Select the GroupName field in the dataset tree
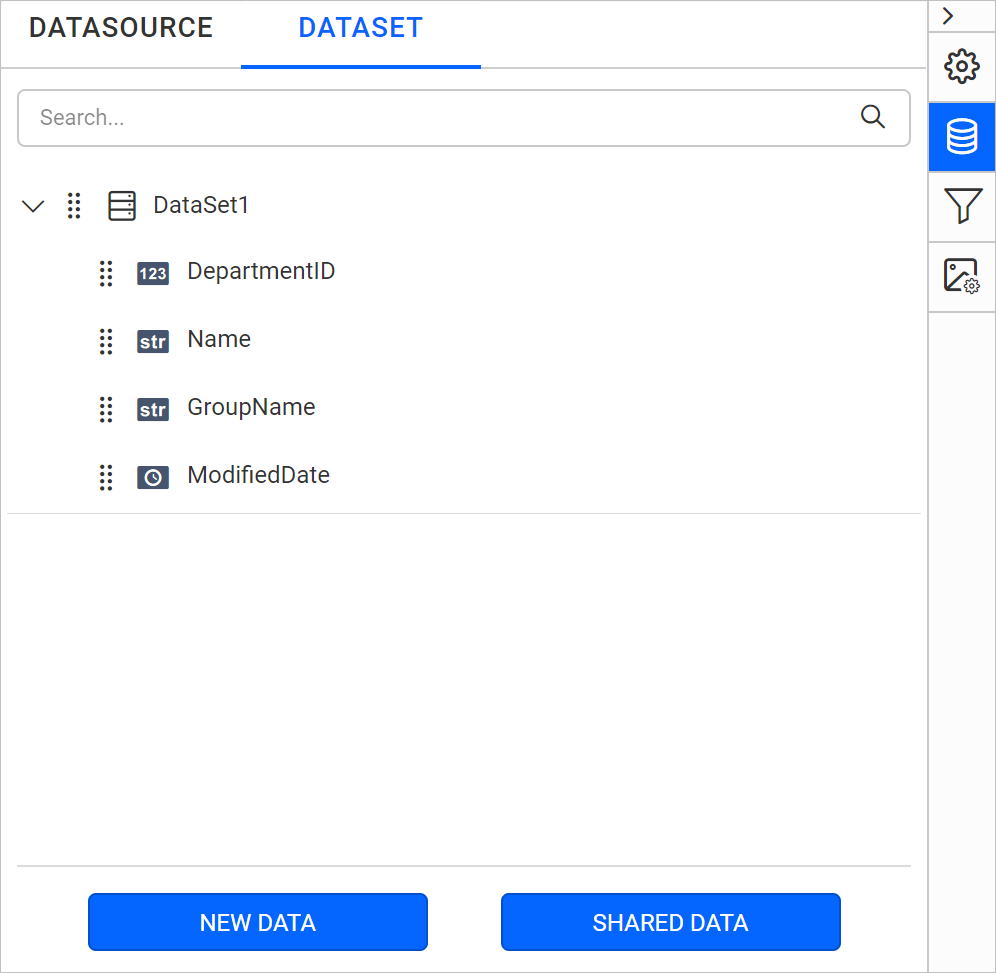996x973 pixels. tap(251, 408)
